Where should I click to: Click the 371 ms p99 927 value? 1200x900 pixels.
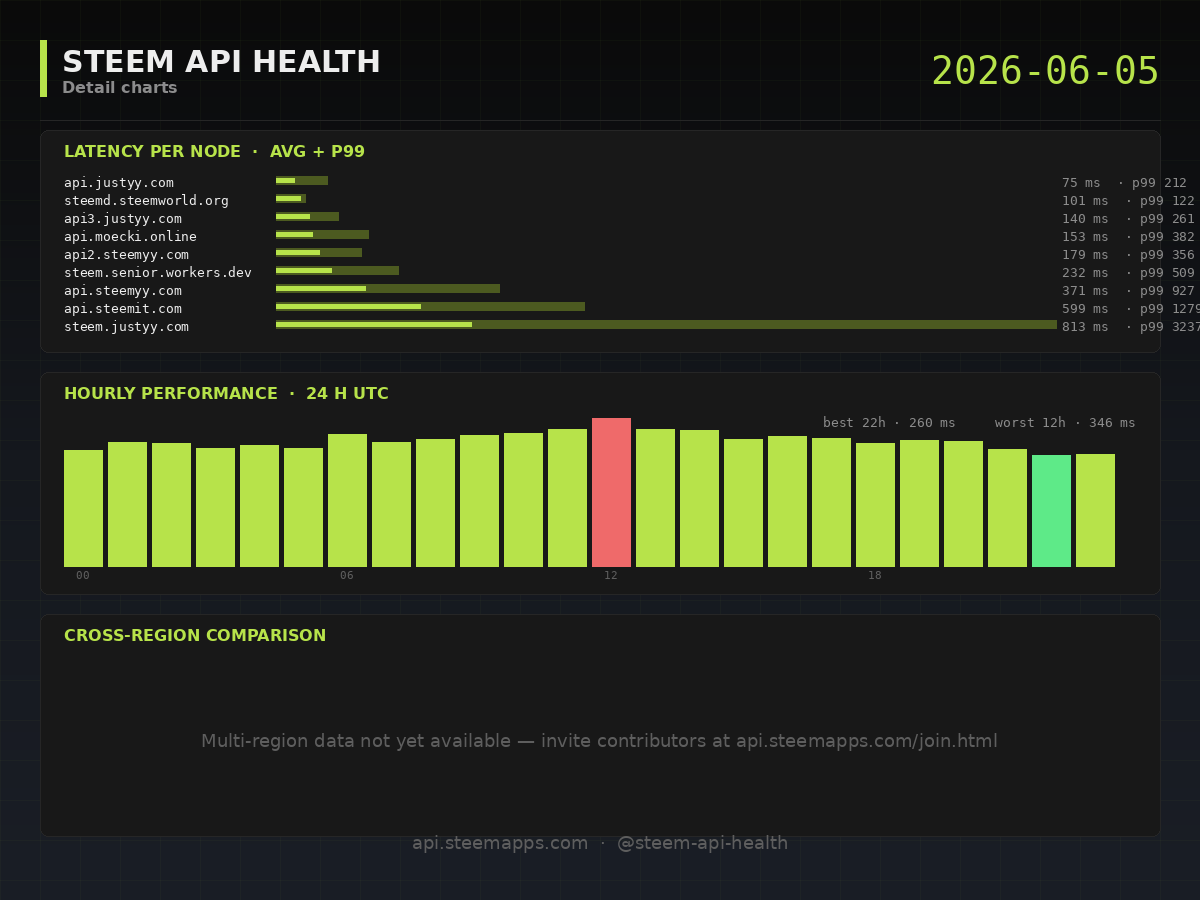click(x=1128, y=291)
